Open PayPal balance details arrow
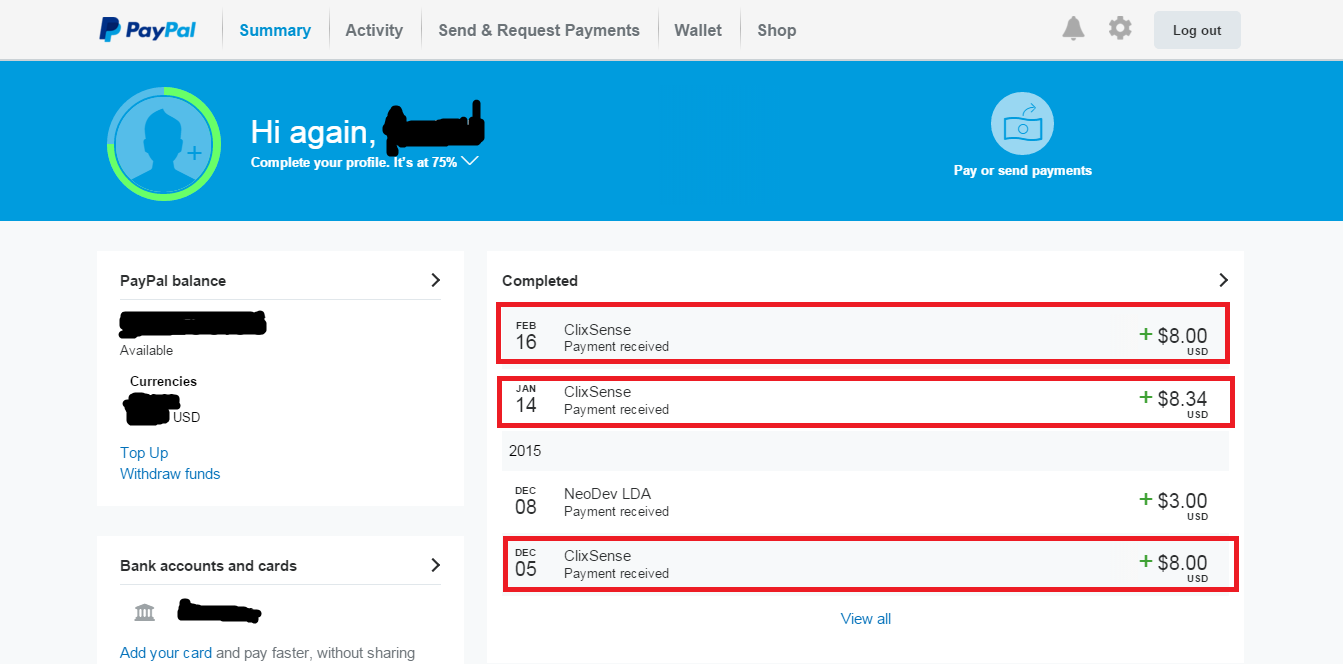Screen dimensions: 1343x664 (x=435, y=280)
